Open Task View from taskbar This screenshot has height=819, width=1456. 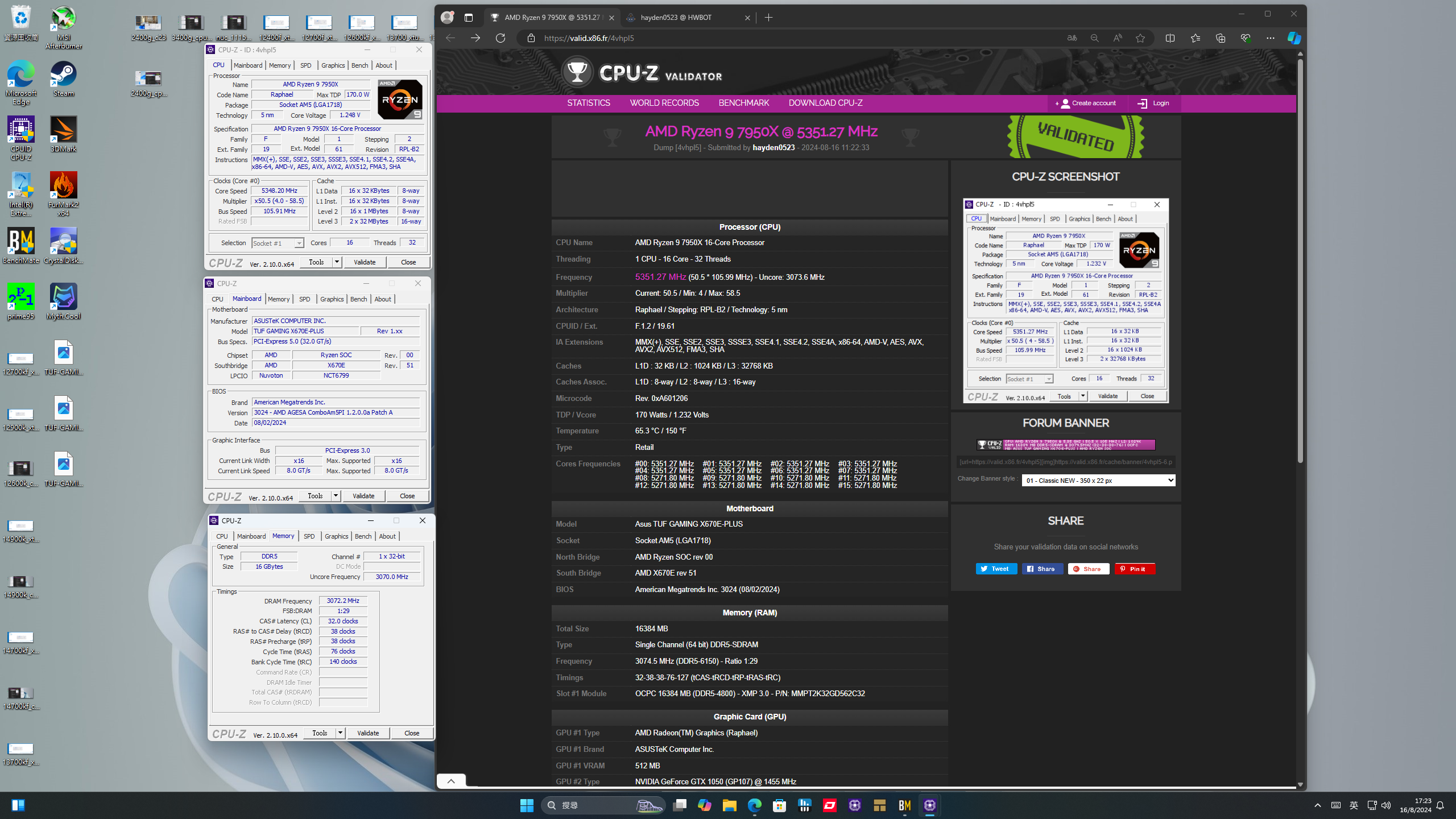(x=680, y=805)
